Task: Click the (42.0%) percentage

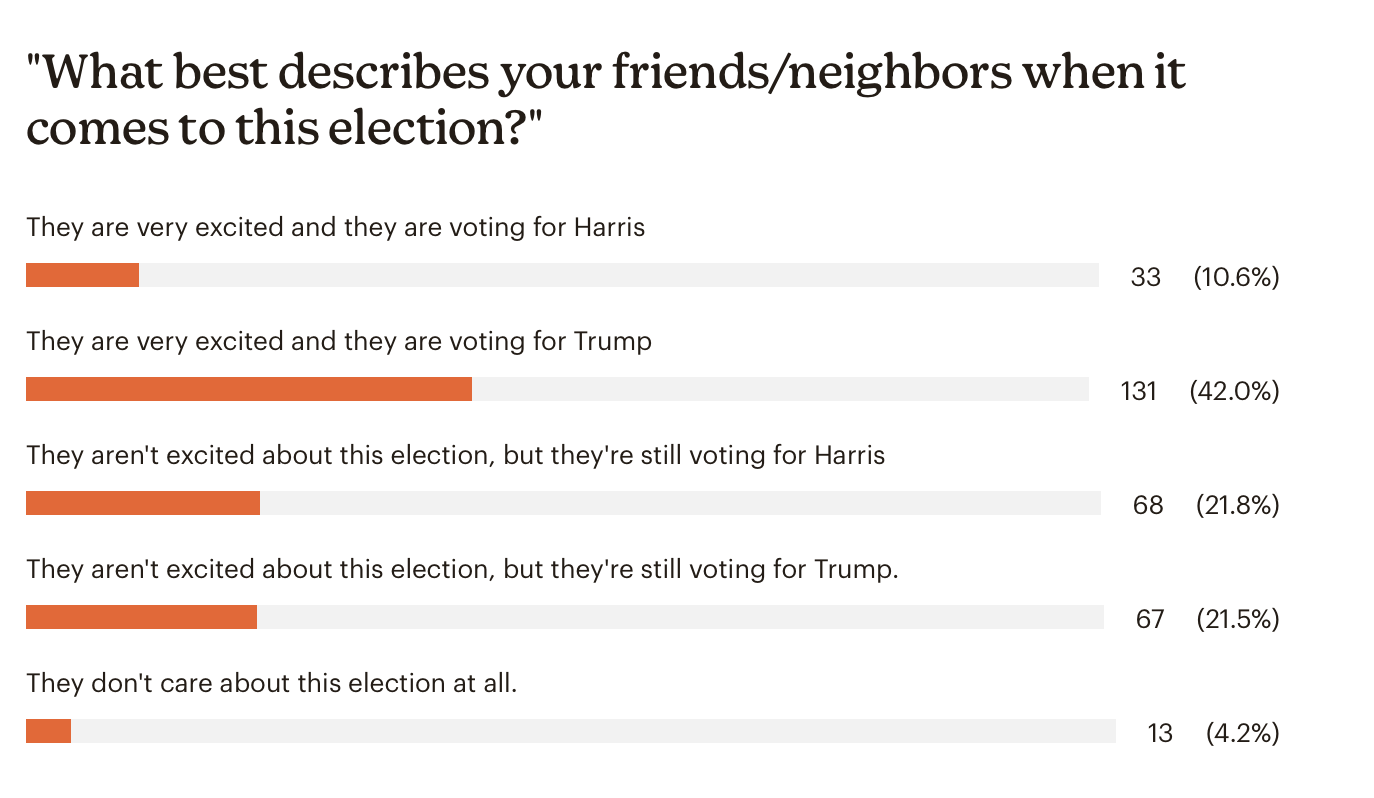Action: click(1234, 391)
